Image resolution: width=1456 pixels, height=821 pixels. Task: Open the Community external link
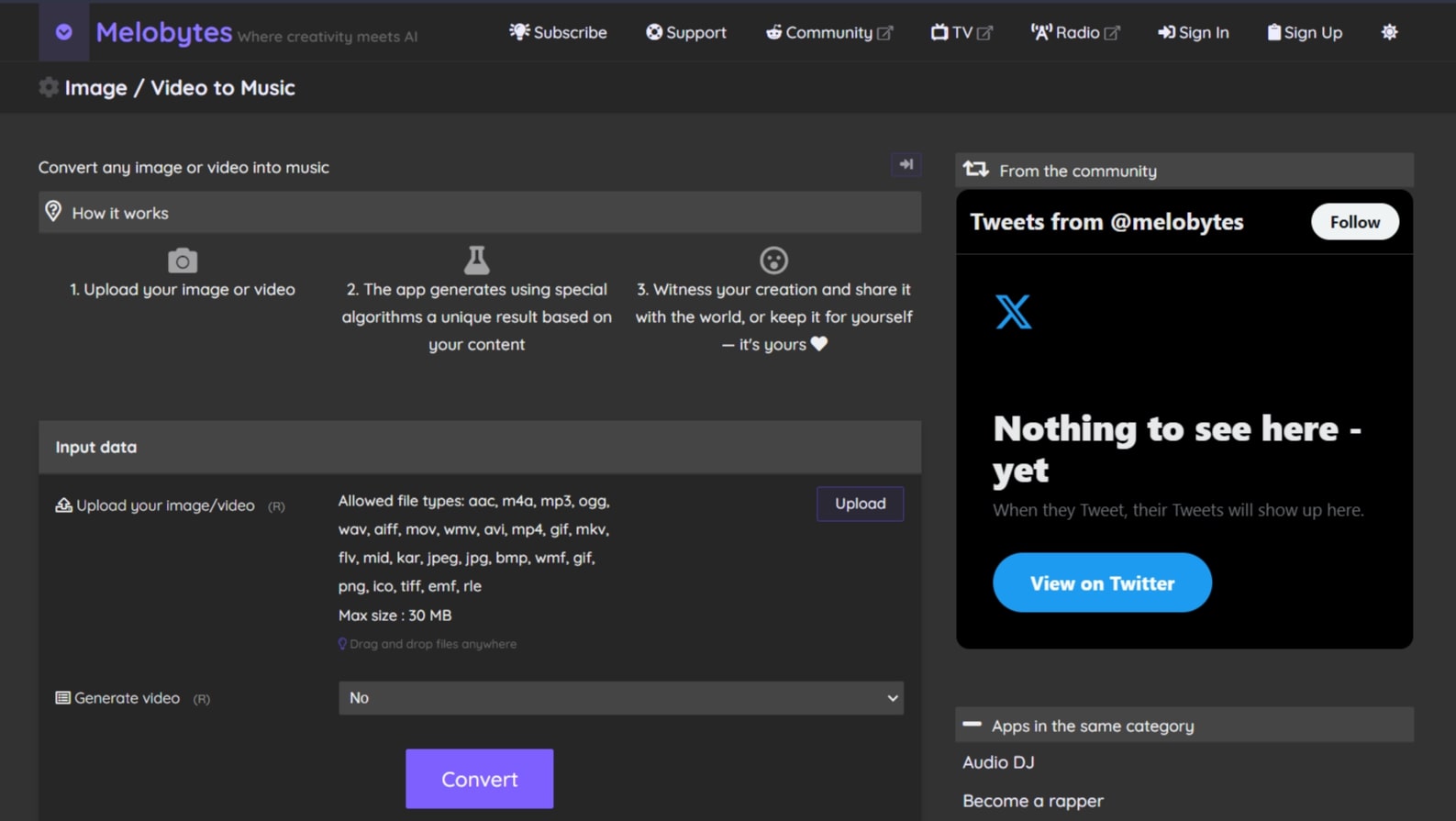pyautogui.click(x=828, y=32)
